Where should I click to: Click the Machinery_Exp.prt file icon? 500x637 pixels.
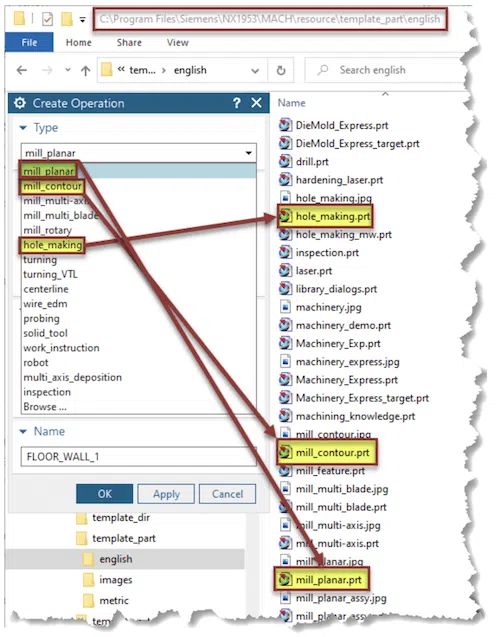pos(285,343)
